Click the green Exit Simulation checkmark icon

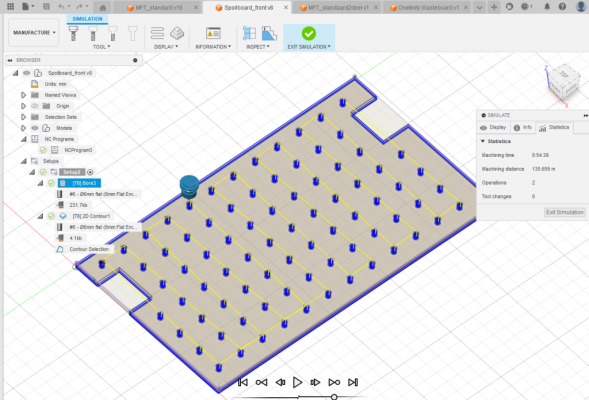(309, 33)
